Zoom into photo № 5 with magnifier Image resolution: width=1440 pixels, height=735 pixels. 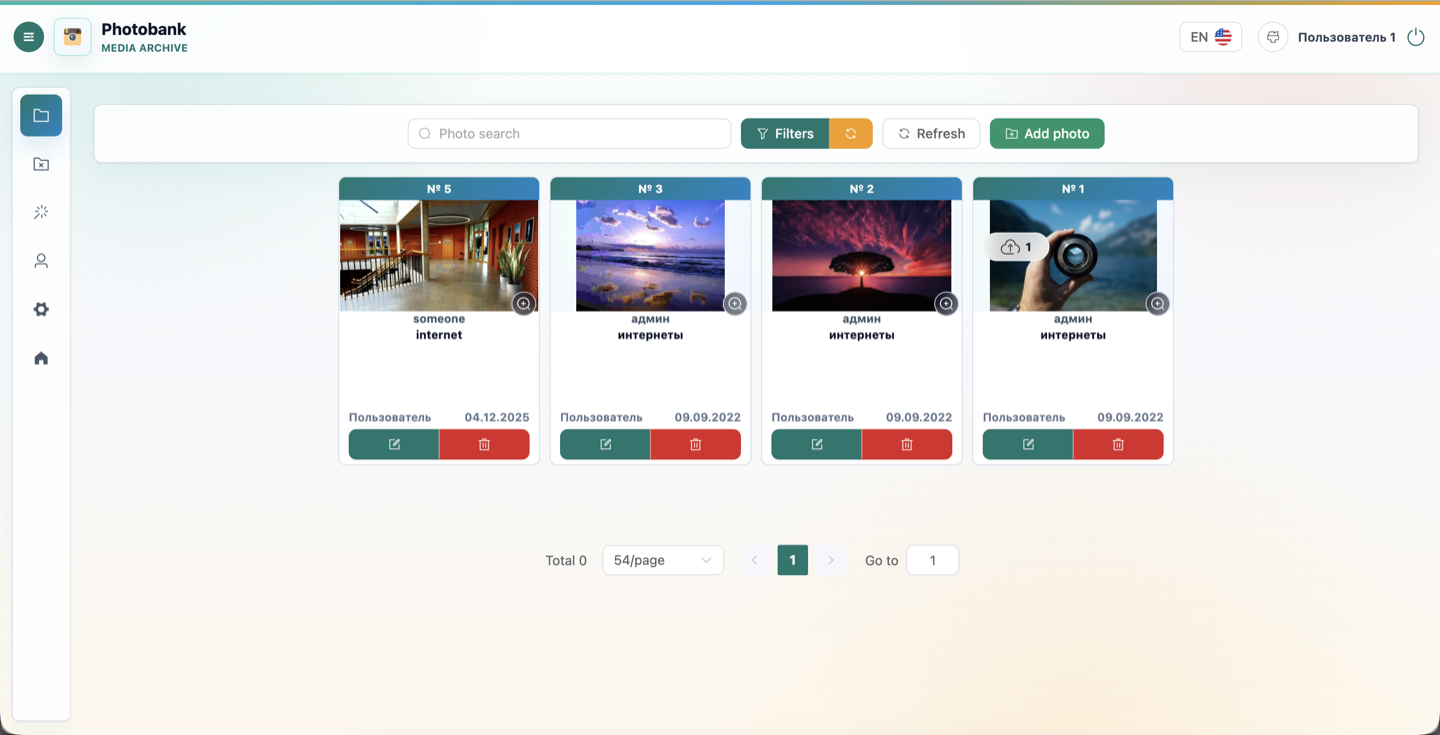tap(524, 304)
